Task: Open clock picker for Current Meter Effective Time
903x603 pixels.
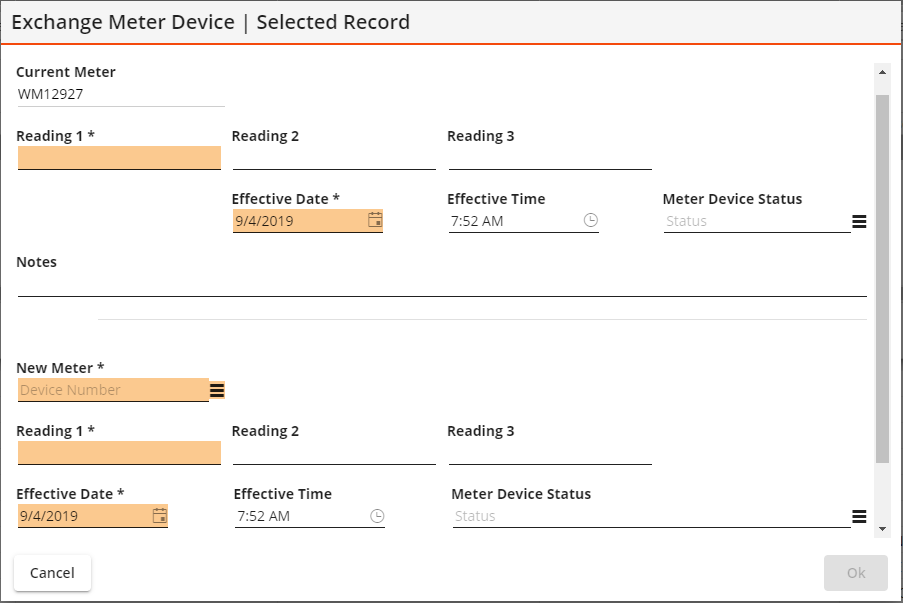Action: coord(591,220)
